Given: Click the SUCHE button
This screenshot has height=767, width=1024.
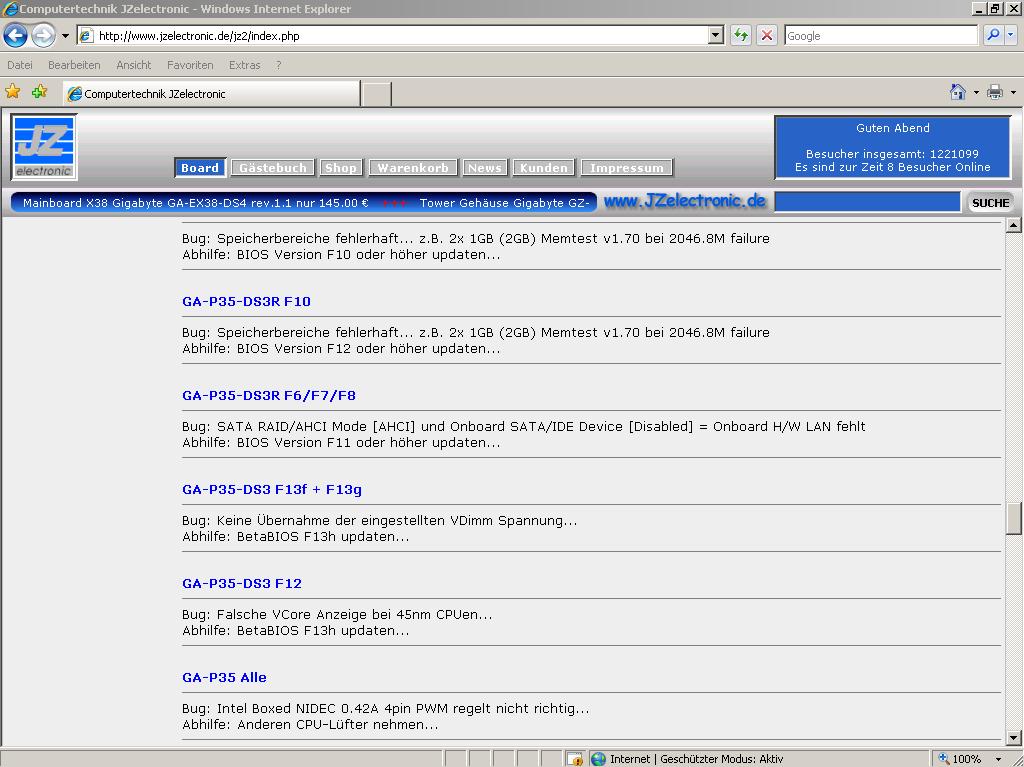Looking at the screenshot, I should coord(990,203).
